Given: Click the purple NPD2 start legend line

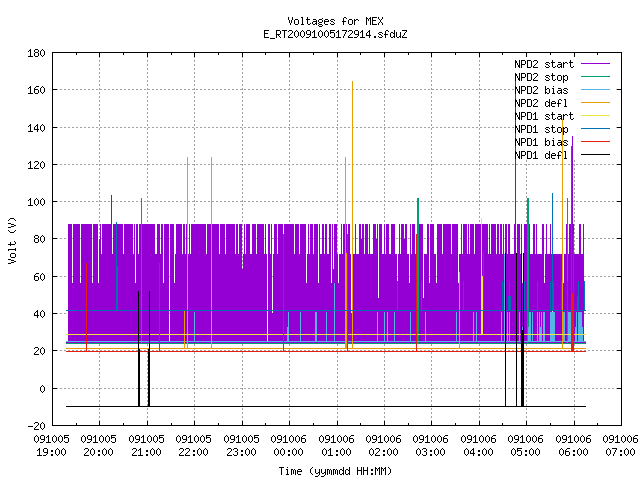Looking at the screenshot, I should (596, 64).
